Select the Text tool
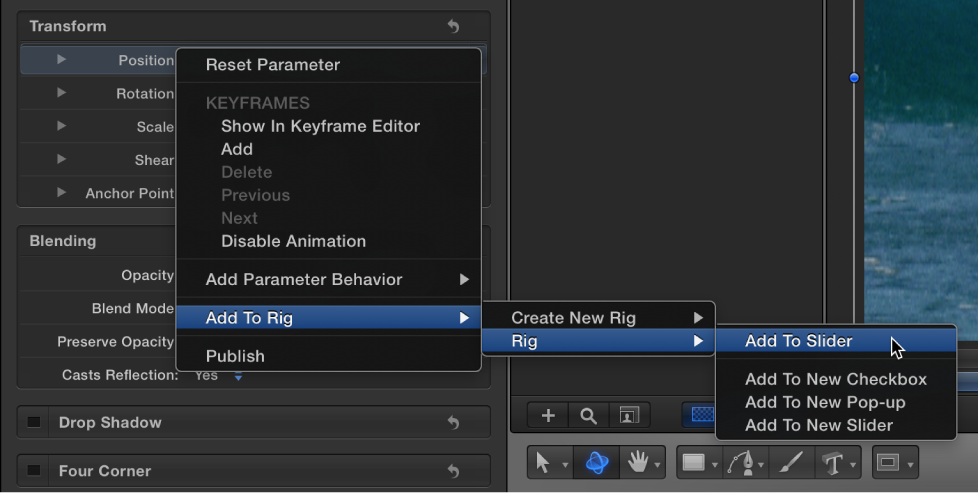 pyautogui.click(x=832, y=463)
